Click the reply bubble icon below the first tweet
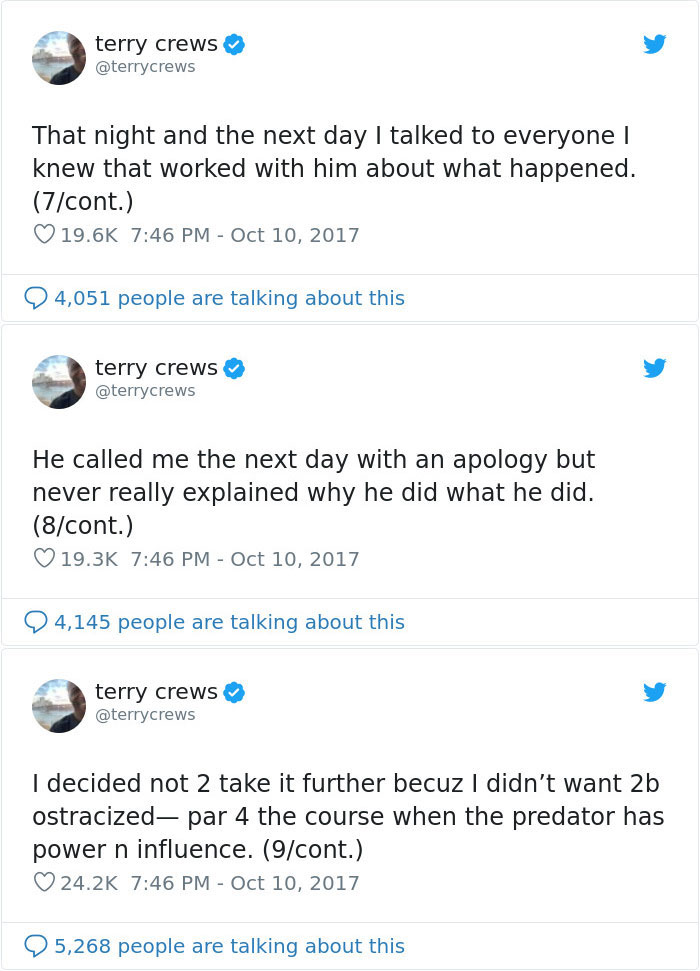The image size is (700, 971). (x=36, y=299)
